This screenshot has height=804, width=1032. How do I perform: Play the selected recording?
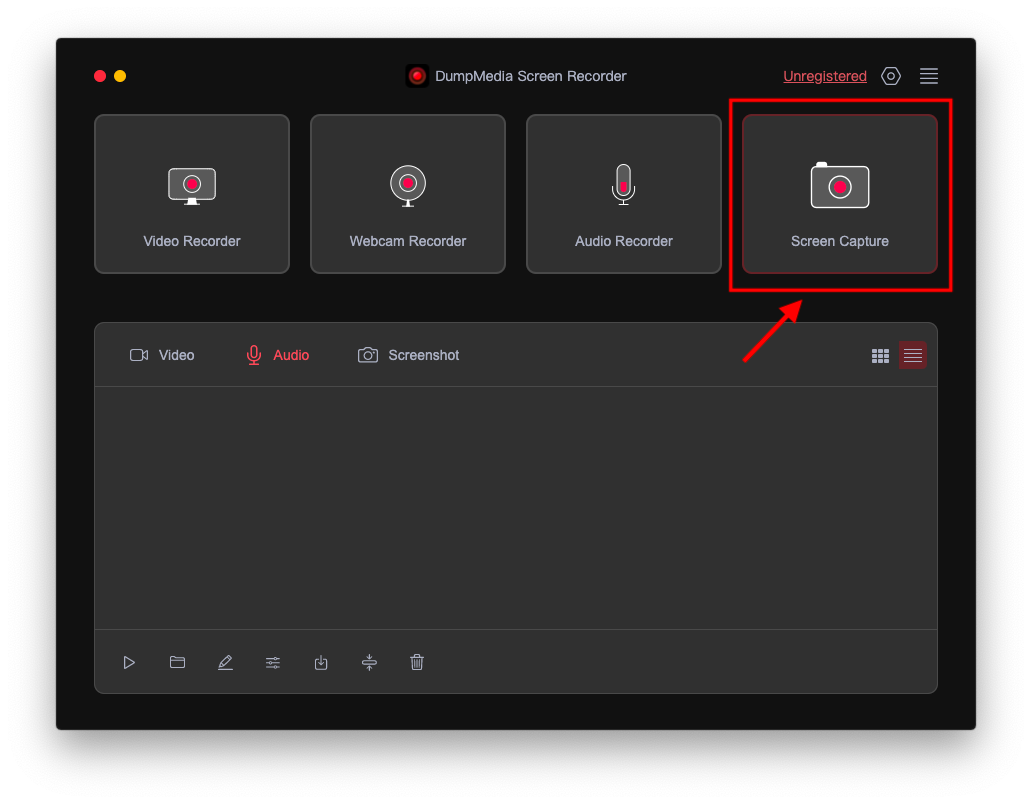coord(129,663)
